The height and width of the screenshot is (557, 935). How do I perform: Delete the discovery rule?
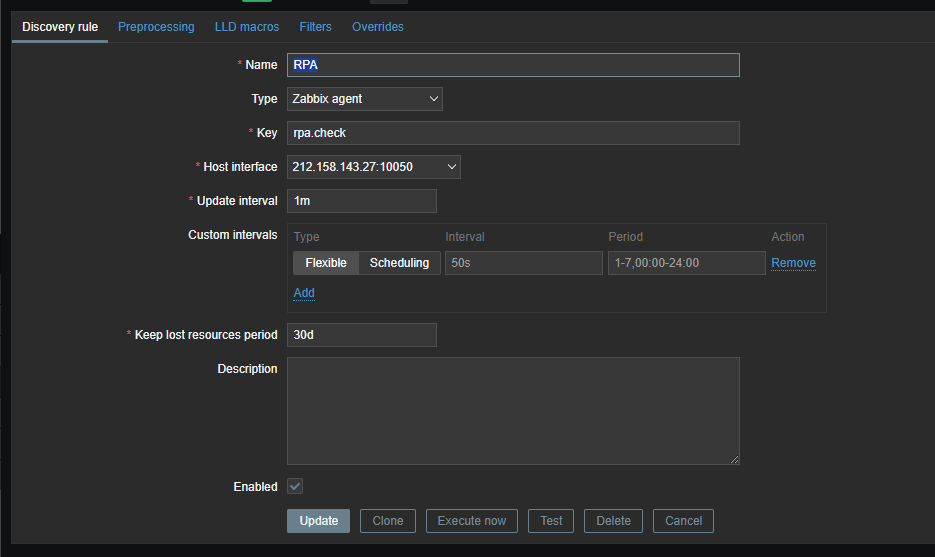pos(613,521)
